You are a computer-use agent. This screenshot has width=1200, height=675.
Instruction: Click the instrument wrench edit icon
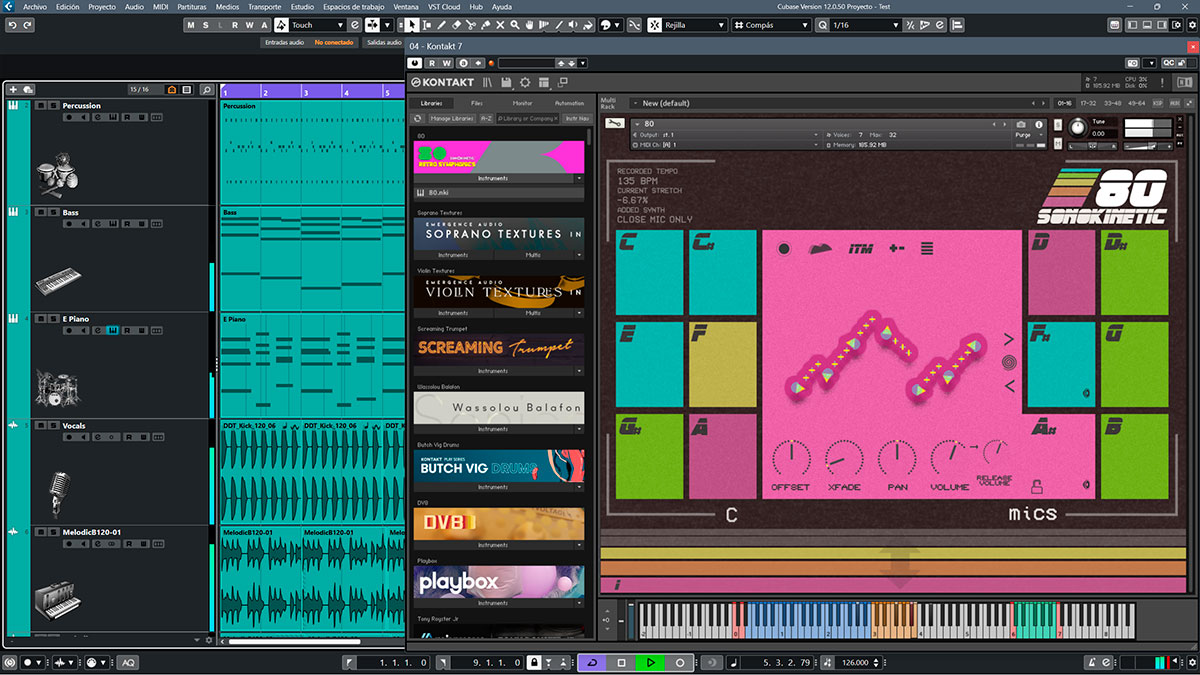pos(613,123)
